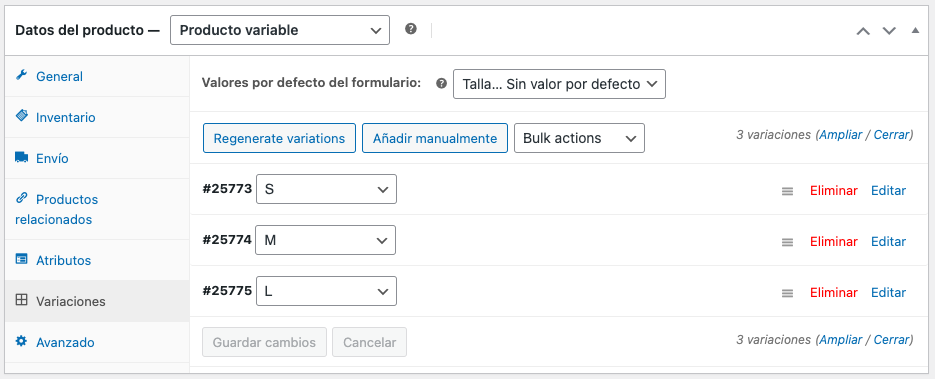
Task: Open size dropdown for variation #25775
Action: coord(326,291)
